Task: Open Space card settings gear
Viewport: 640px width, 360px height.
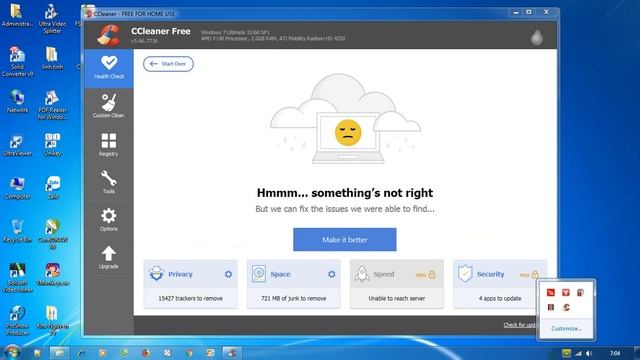Action: (x=332, y=274)
